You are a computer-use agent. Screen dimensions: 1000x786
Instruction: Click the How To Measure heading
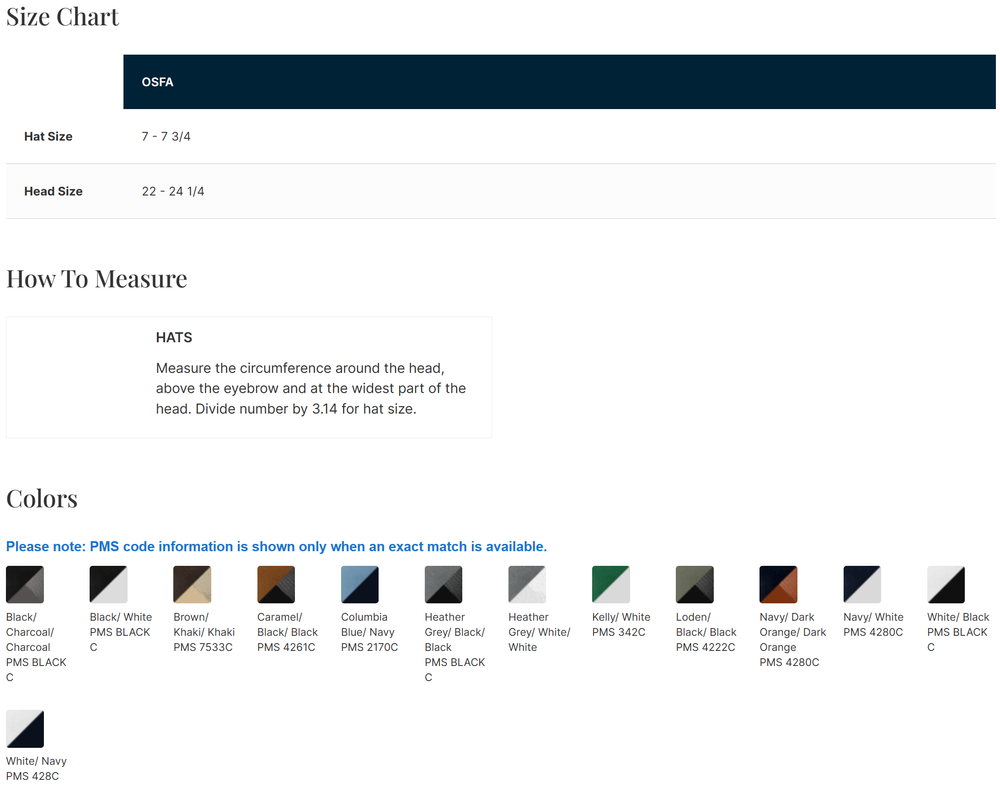click(x=97, y=279)
